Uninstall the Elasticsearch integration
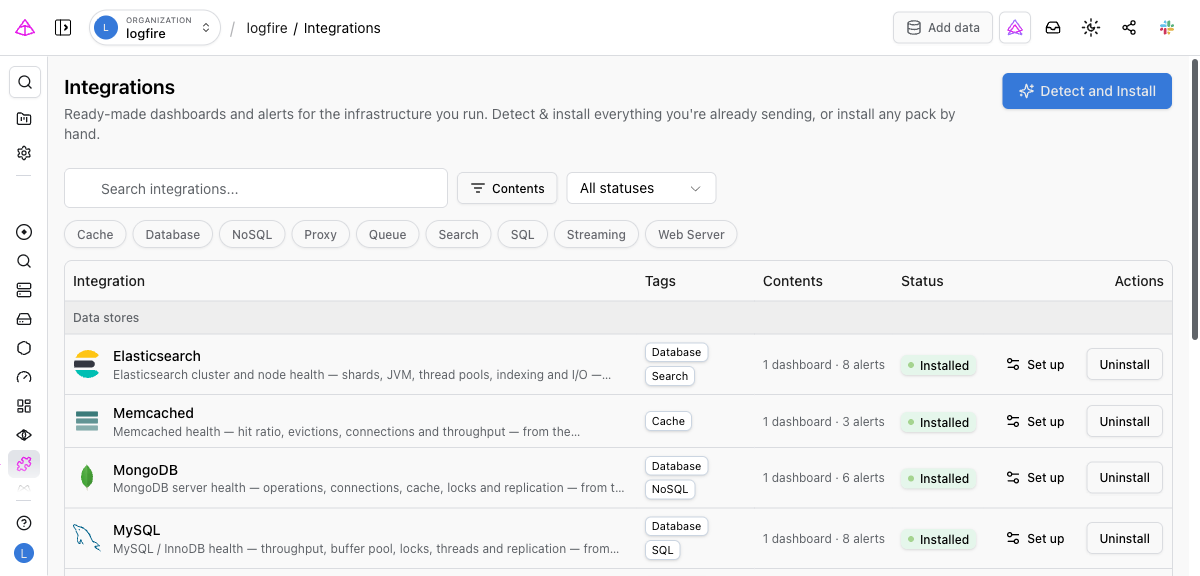The height and width of the screenshot is (576, 1200). click(1124, 365)
